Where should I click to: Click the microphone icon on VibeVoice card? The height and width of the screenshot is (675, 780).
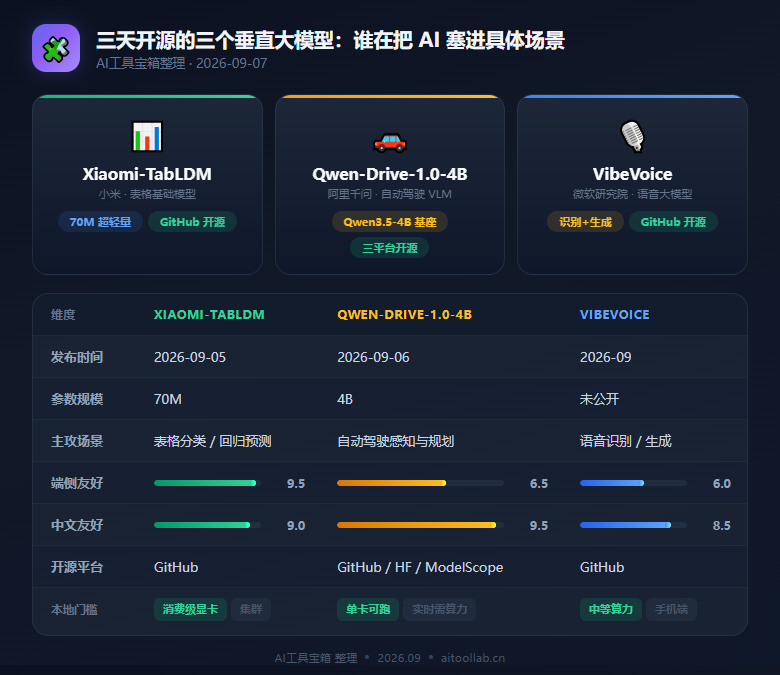coord(632,136)
